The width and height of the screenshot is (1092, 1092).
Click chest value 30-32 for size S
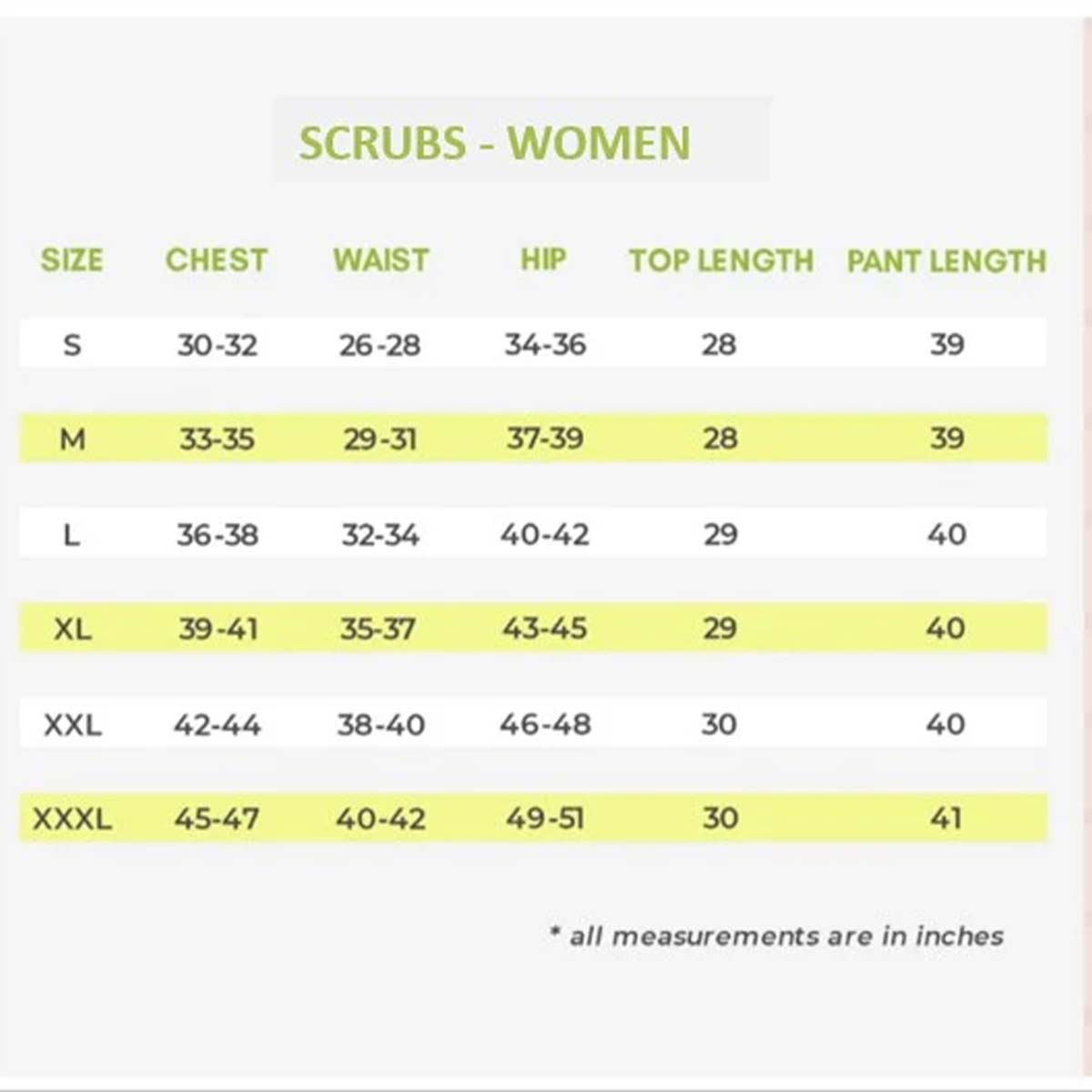pos(217,345)
